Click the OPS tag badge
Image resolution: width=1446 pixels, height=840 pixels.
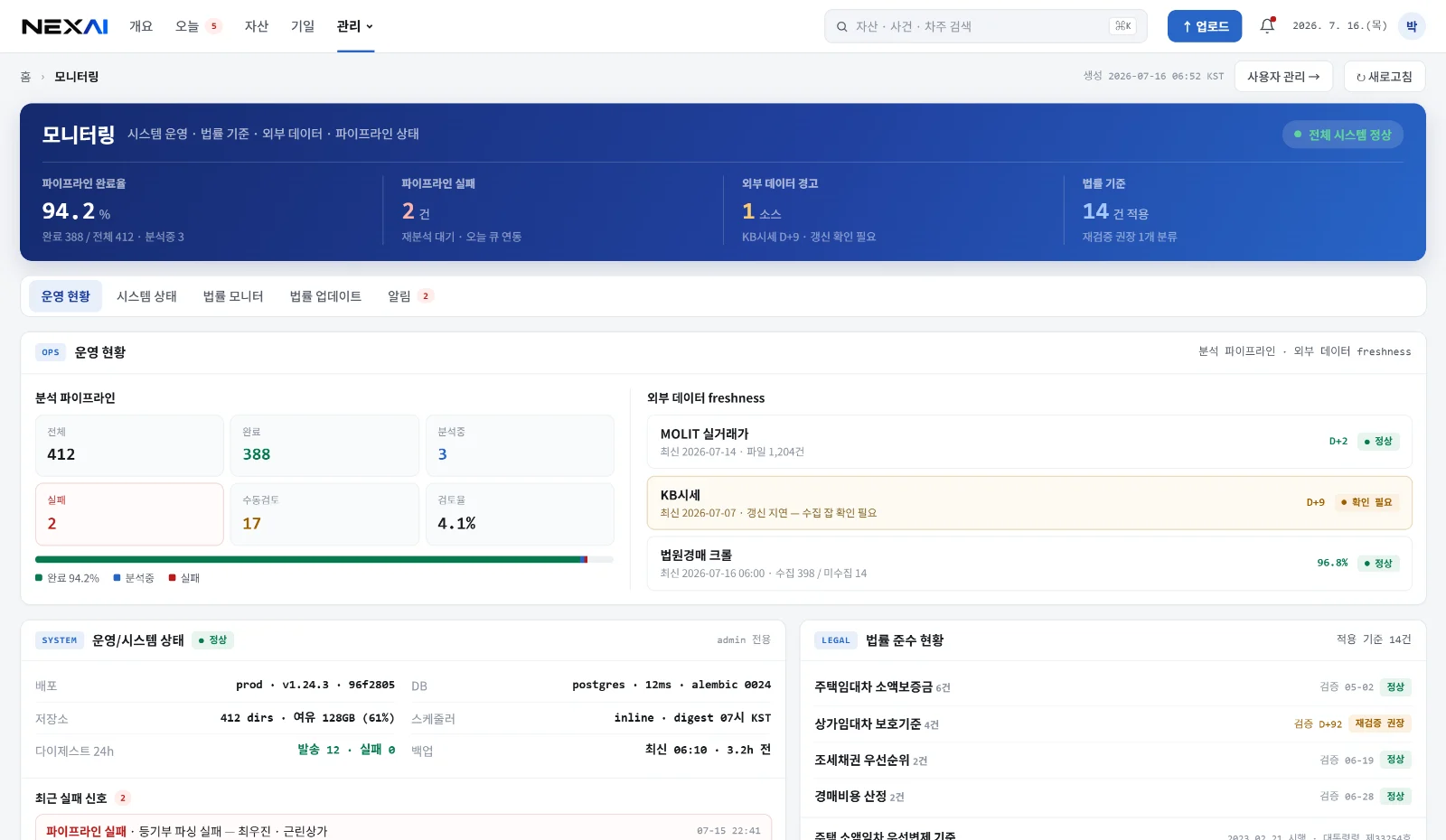(51, 352)
